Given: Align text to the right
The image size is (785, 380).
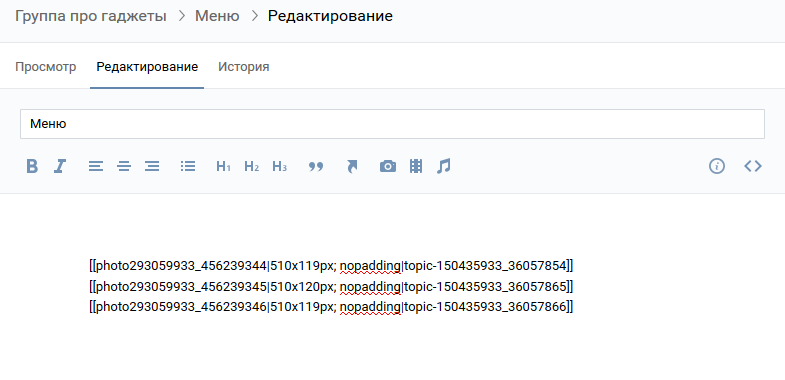Looking at the screenshot, I should click(x=152, y=166).
